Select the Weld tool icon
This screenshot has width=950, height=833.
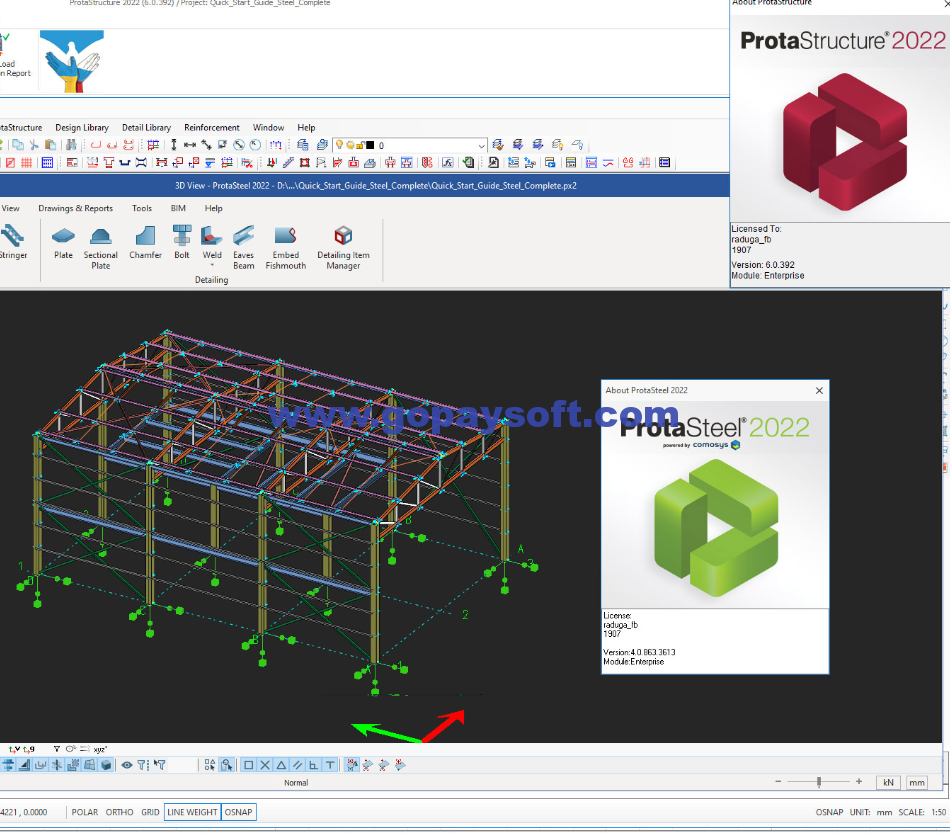tap(211, 236)
